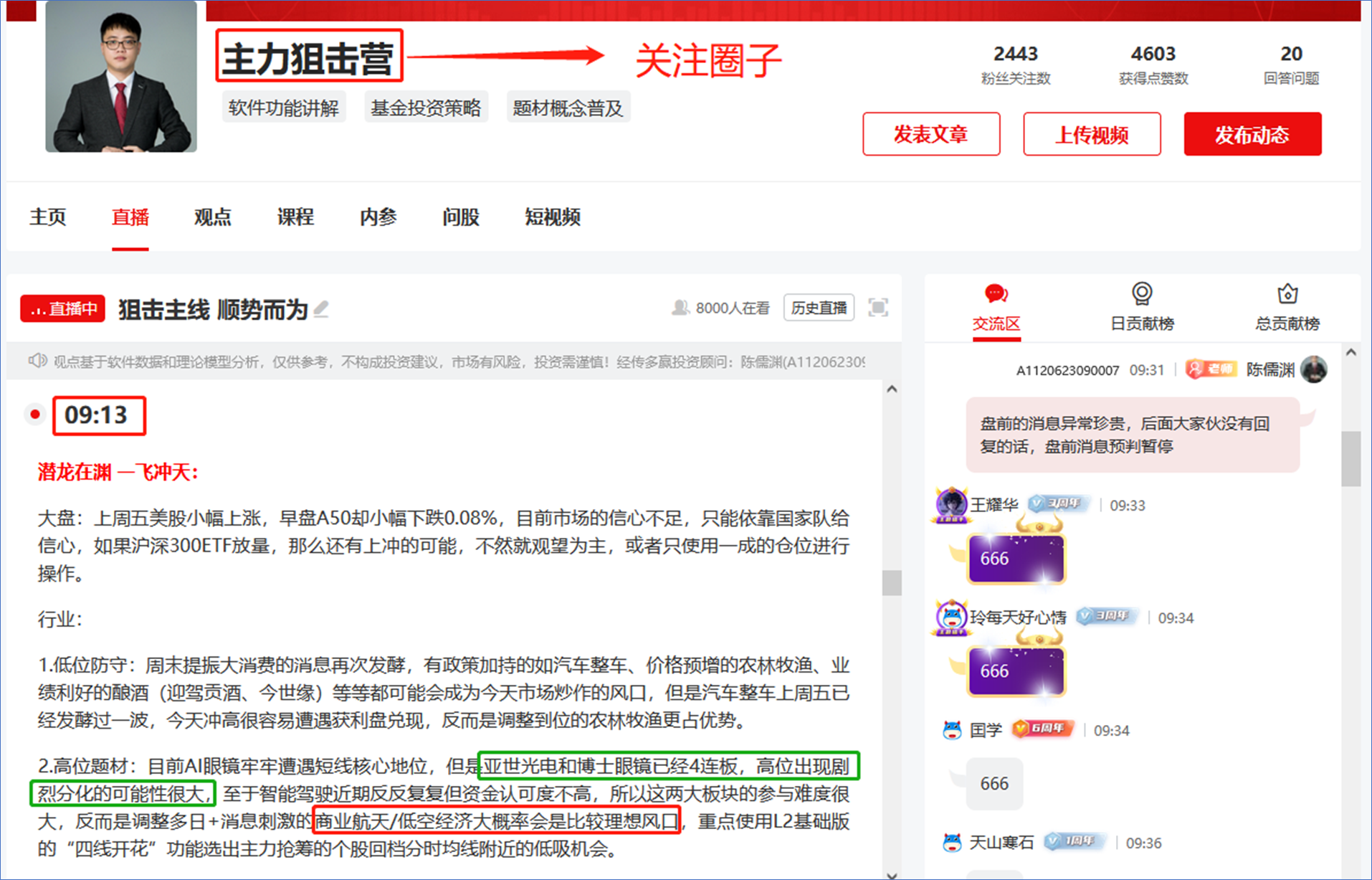Click 玲每天好心情's 3周年 badge
This screenshot has height=880, width=1372.
pyautogui.click(x=1107, y=617)
